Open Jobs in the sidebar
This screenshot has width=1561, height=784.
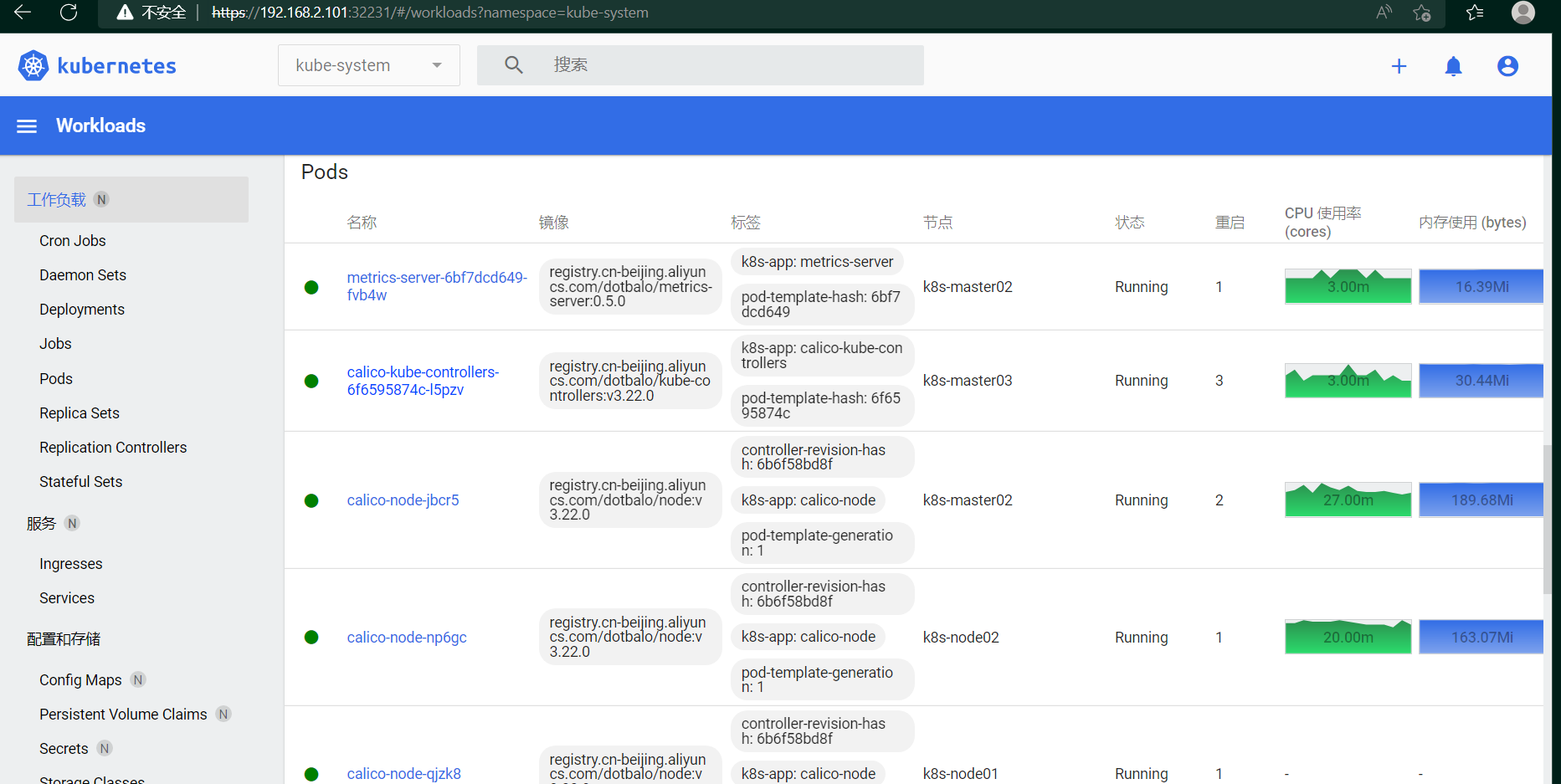pos(55,344)
